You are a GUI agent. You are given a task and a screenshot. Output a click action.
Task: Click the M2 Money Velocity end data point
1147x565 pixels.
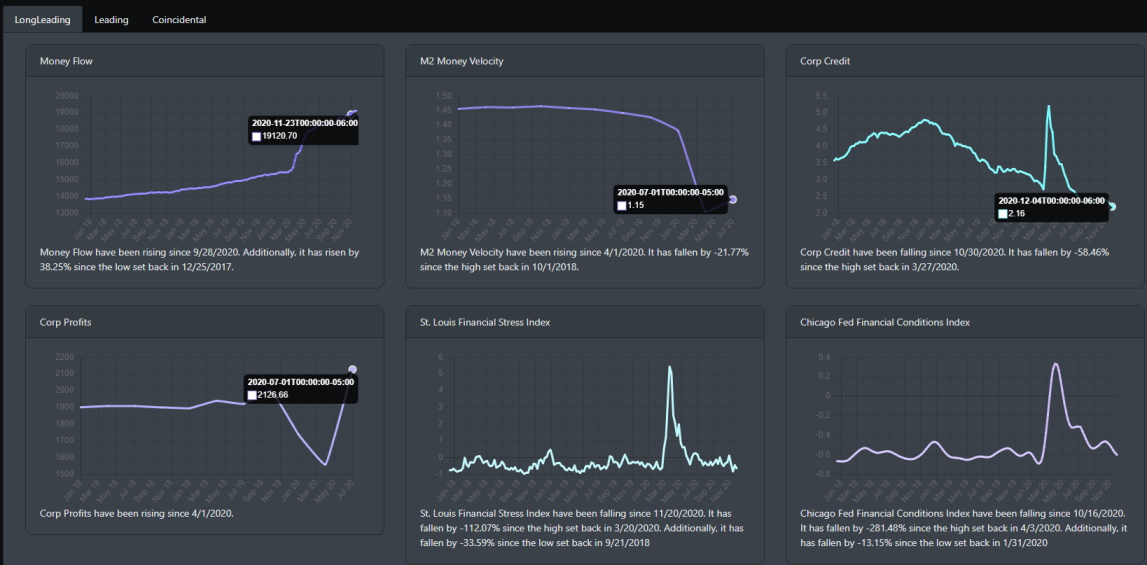pyautogui.click(x=732, y=199)
